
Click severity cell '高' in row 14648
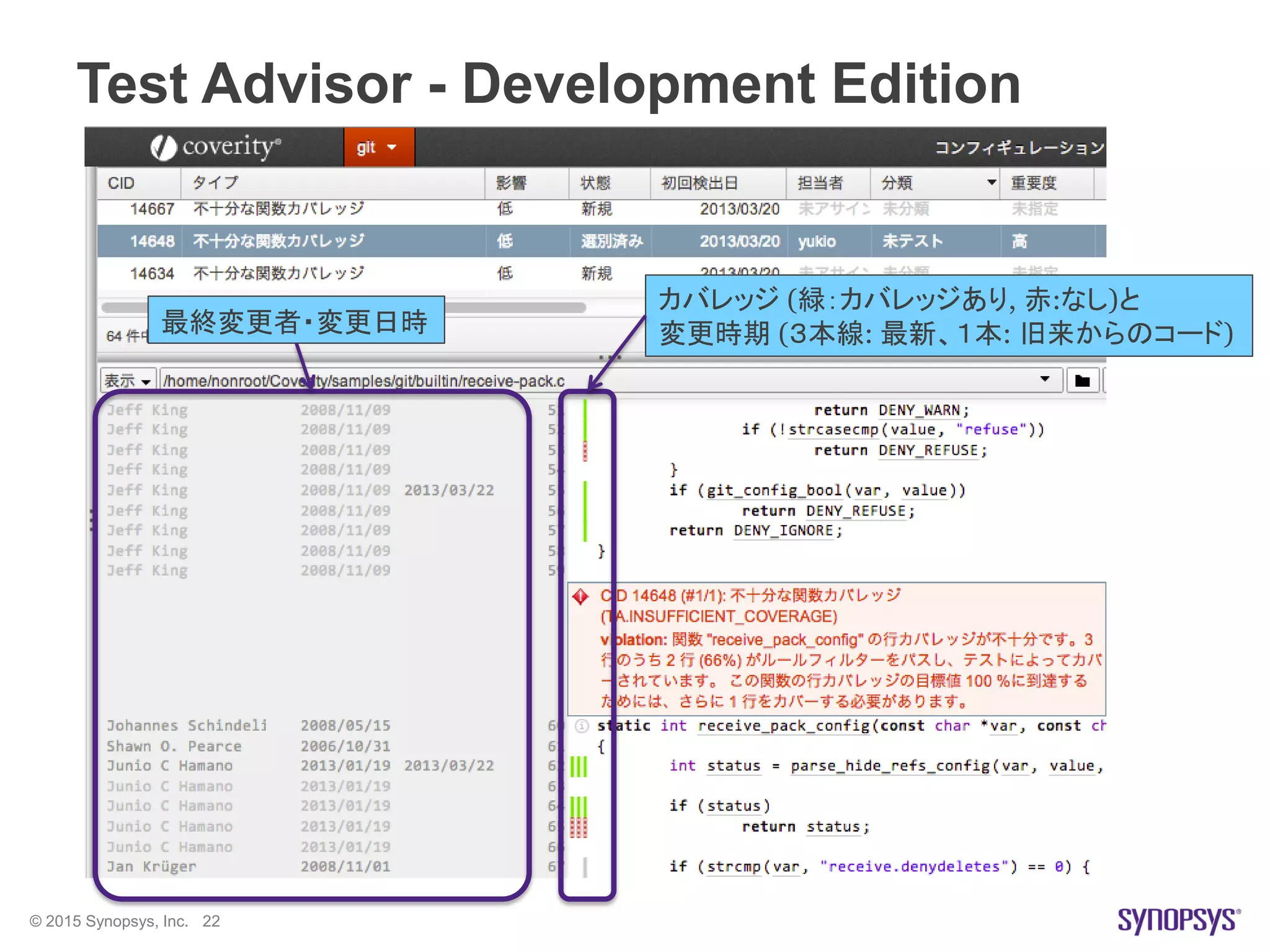point(1019,241)
